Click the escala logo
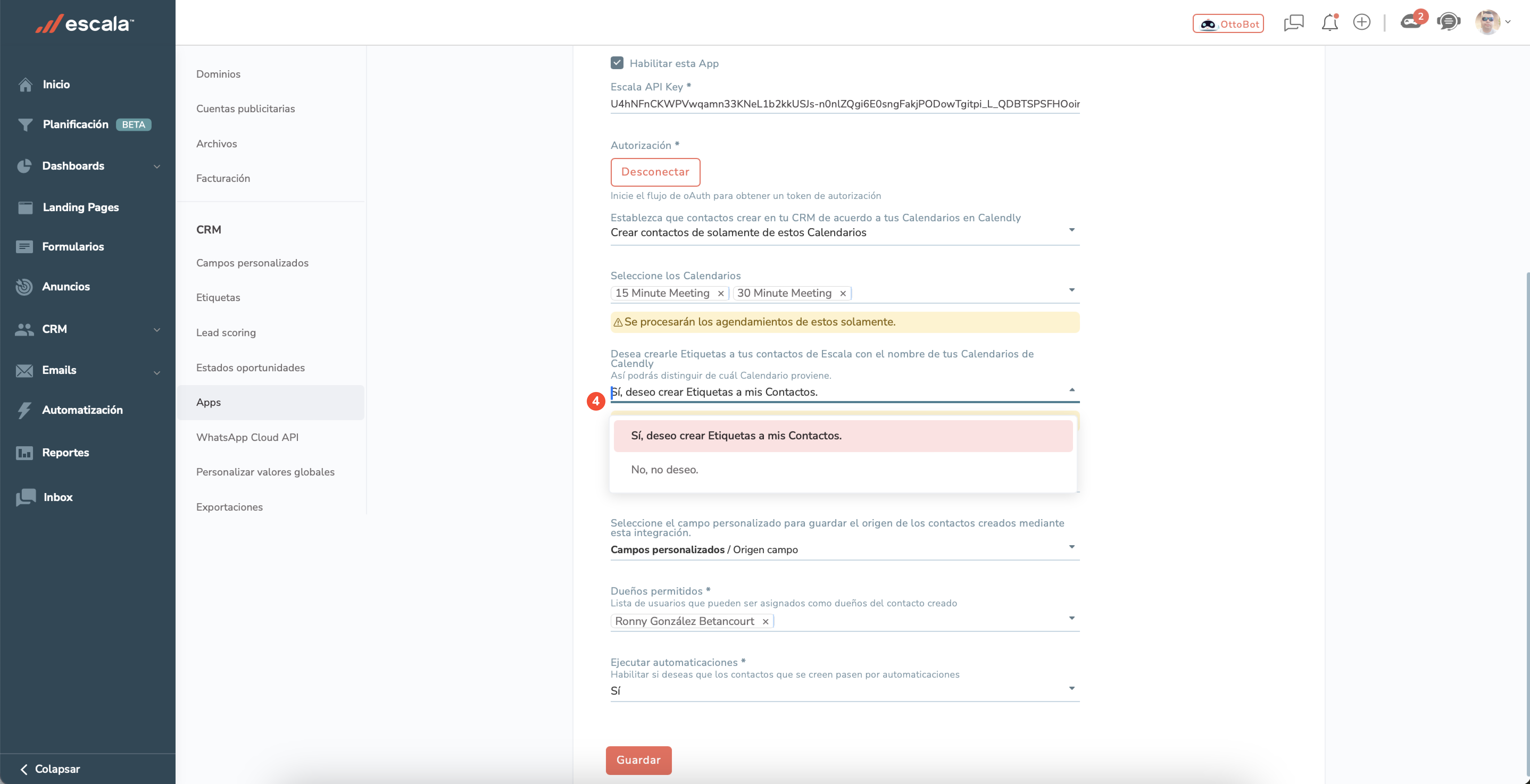The image size is (1530, 784). pos(84,24)
